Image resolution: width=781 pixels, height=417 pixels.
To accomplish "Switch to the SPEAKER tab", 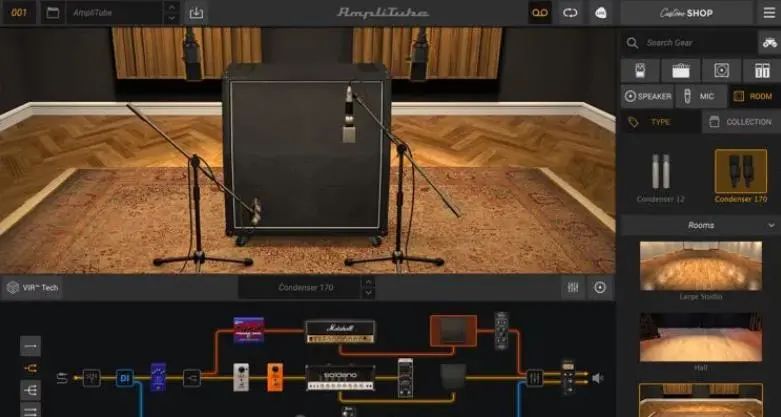I will click(647, 96).
